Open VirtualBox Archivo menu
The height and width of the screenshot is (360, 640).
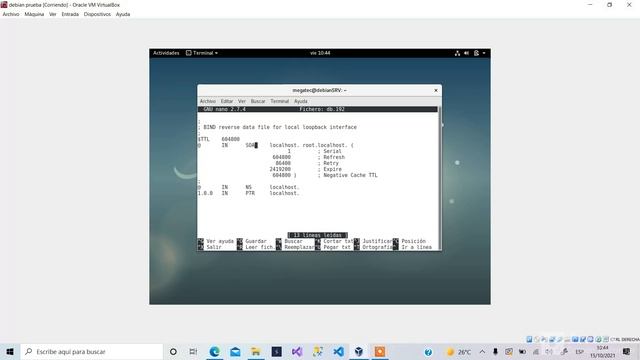tap(11, 14)
